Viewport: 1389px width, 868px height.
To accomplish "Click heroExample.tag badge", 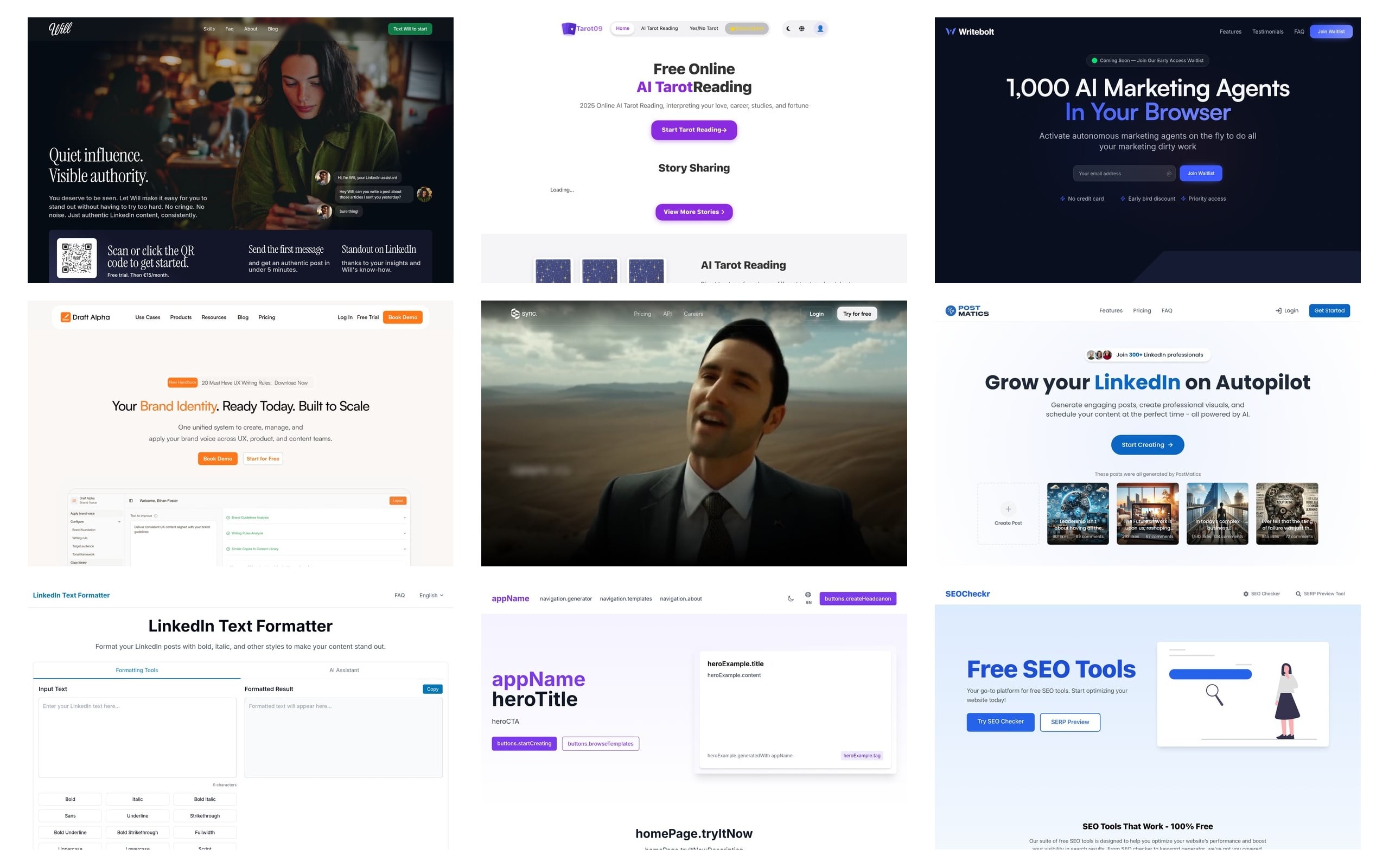I will coord(862,756).
